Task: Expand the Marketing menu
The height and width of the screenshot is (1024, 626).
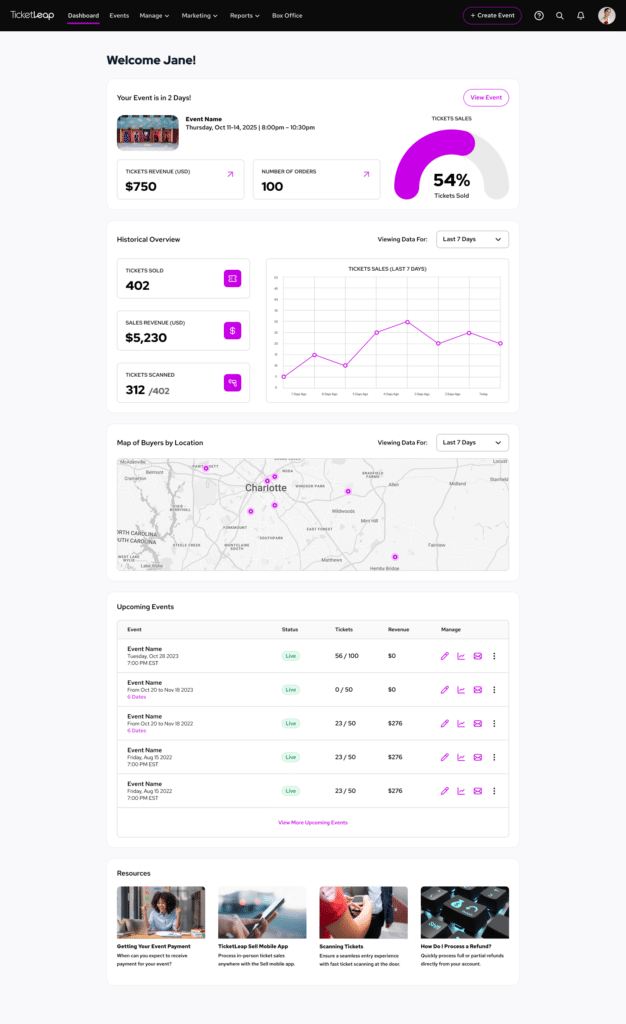Action: (200, 16)
